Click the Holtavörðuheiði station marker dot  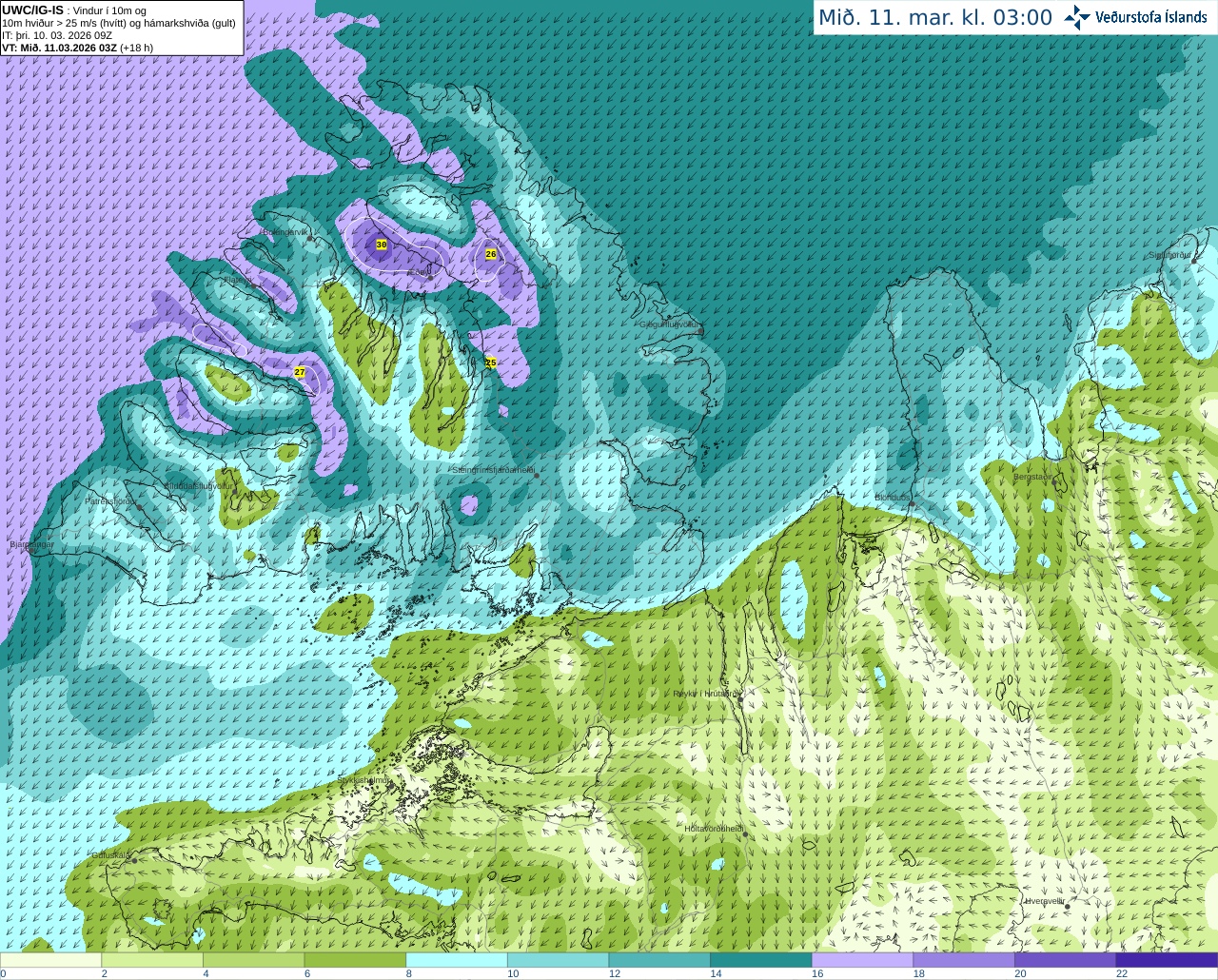point(744,834)
